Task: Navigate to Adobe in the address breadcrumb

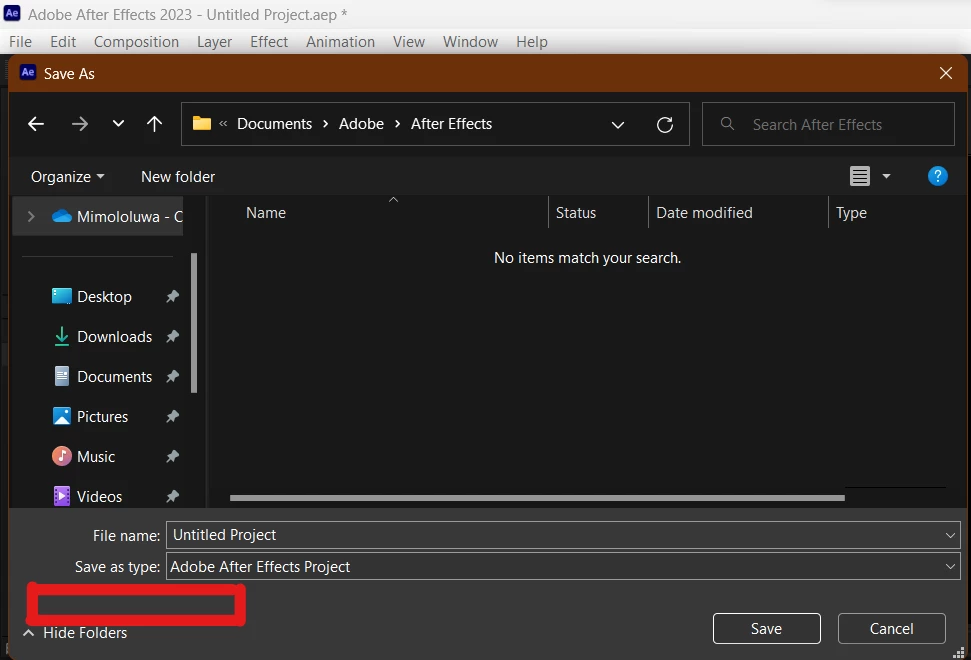Action: [x=362, y=124]
